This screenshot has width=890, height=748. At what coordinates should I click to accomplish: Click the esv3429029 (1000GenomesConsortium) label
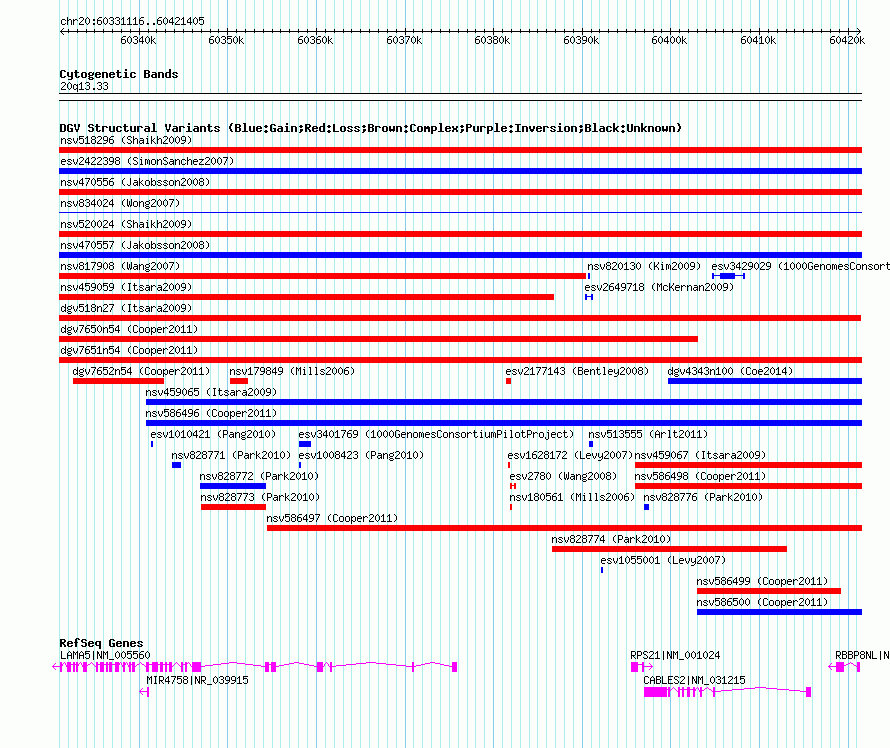[x=800, y=266]
